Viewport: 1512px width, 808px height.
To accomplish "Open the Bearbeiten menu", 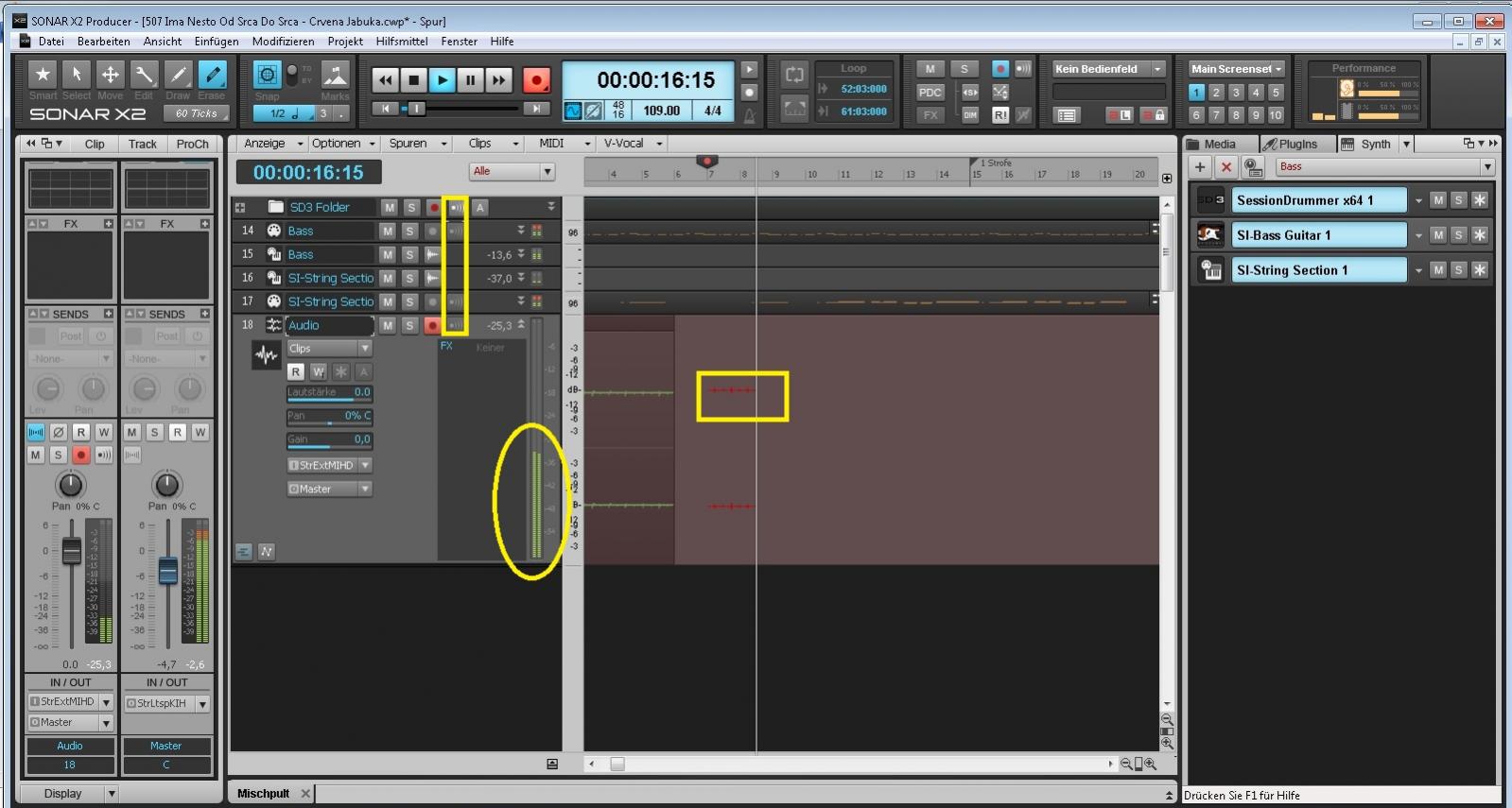I will click(104, 42).
